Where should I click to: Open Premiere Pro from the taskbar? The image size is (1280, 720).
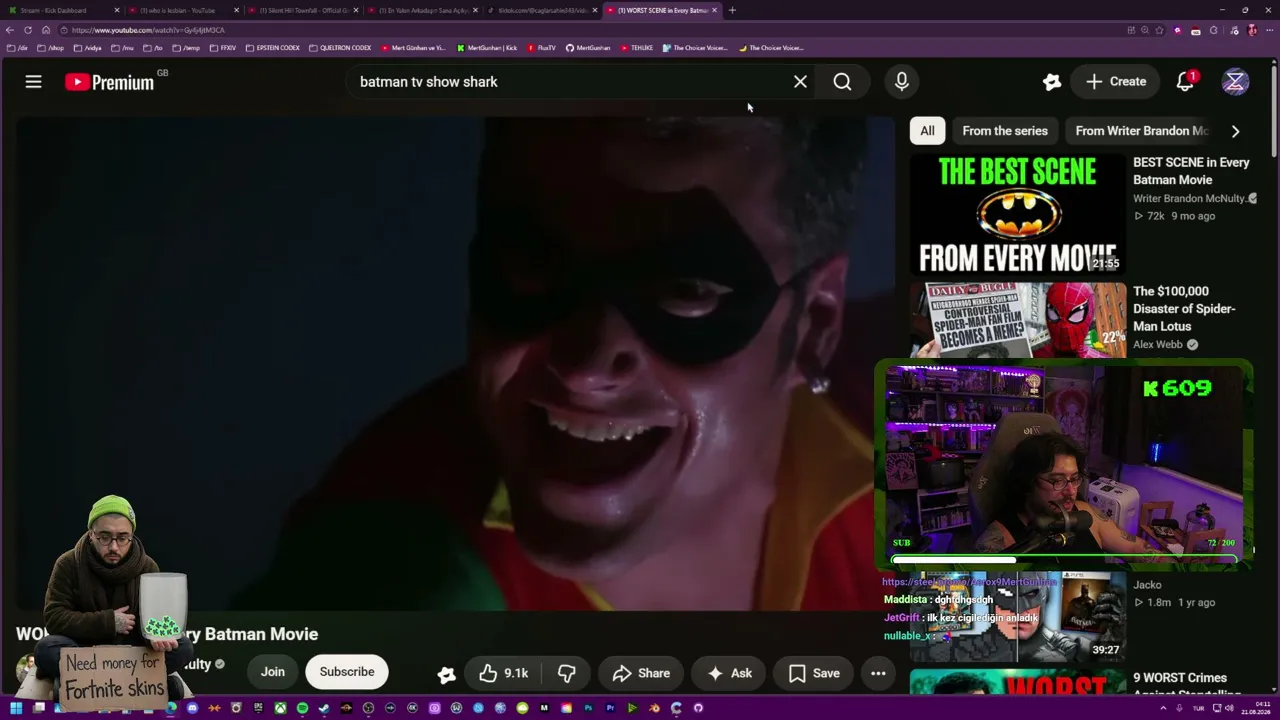(610, 708)
